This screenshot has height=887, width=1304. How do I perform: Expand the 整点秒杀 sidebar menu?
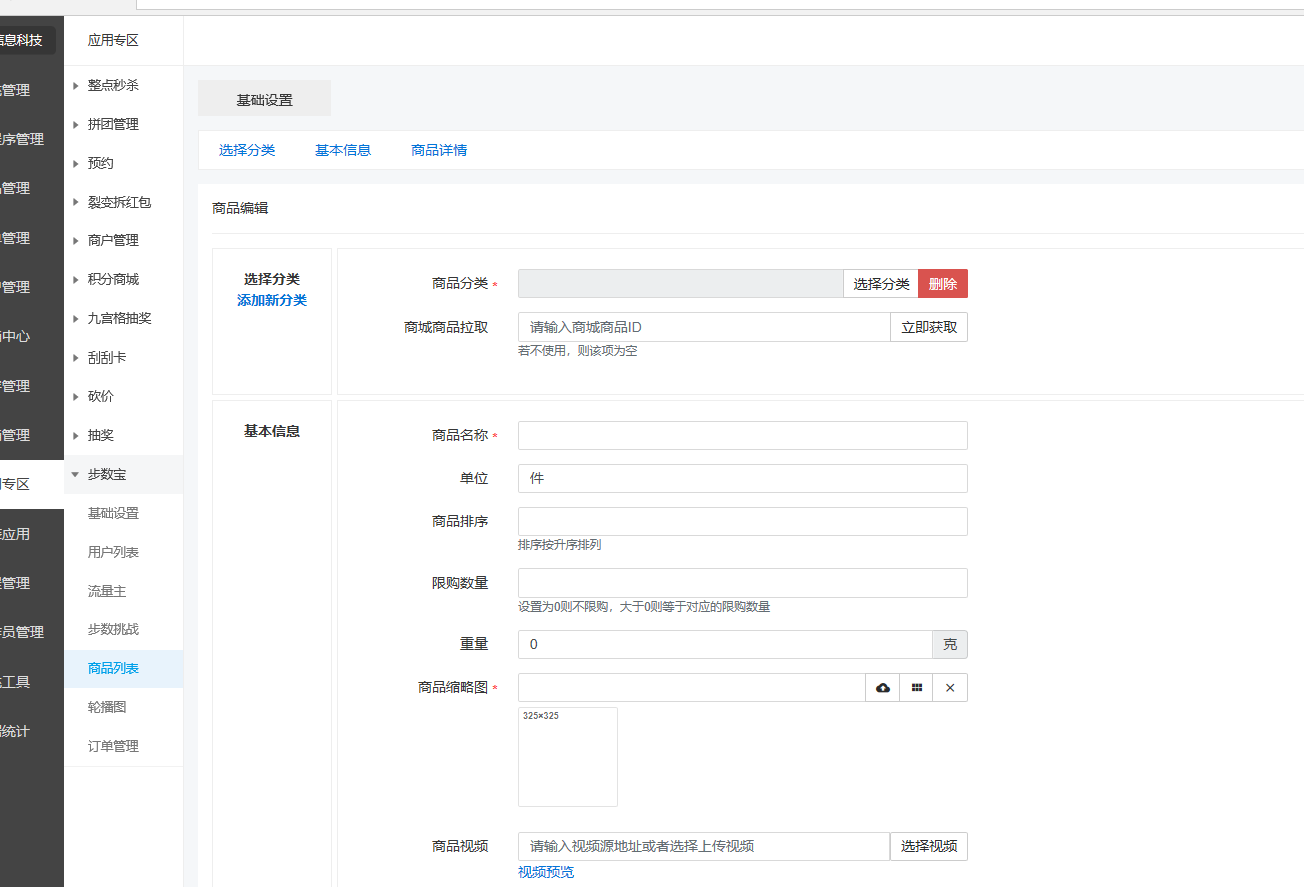(x=112, y=86)
